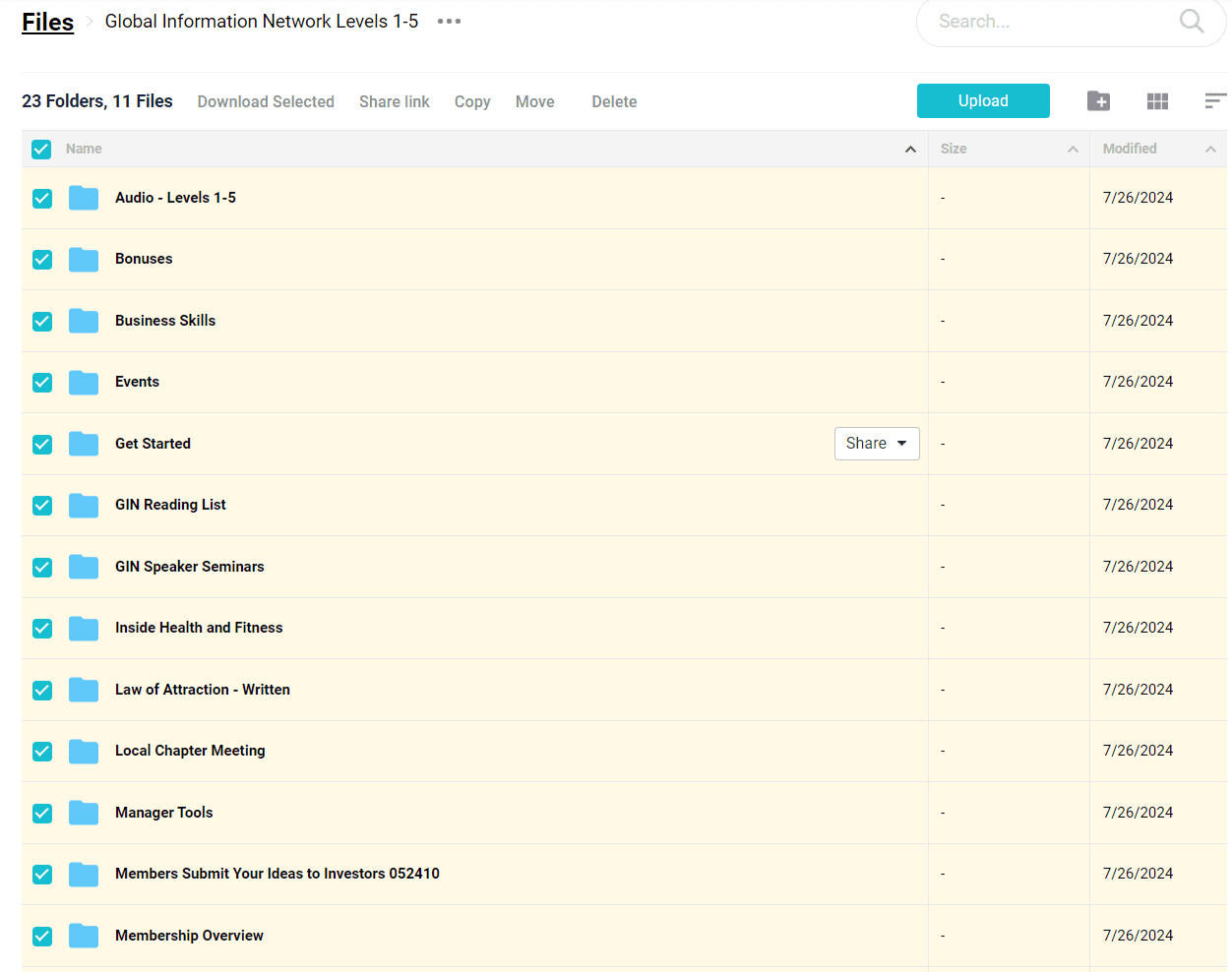The width and height of the screenshot is (1232, 972).
Task: Uncheck the Audio - Levels 1-5 checkbox
Action: (42, 199)
